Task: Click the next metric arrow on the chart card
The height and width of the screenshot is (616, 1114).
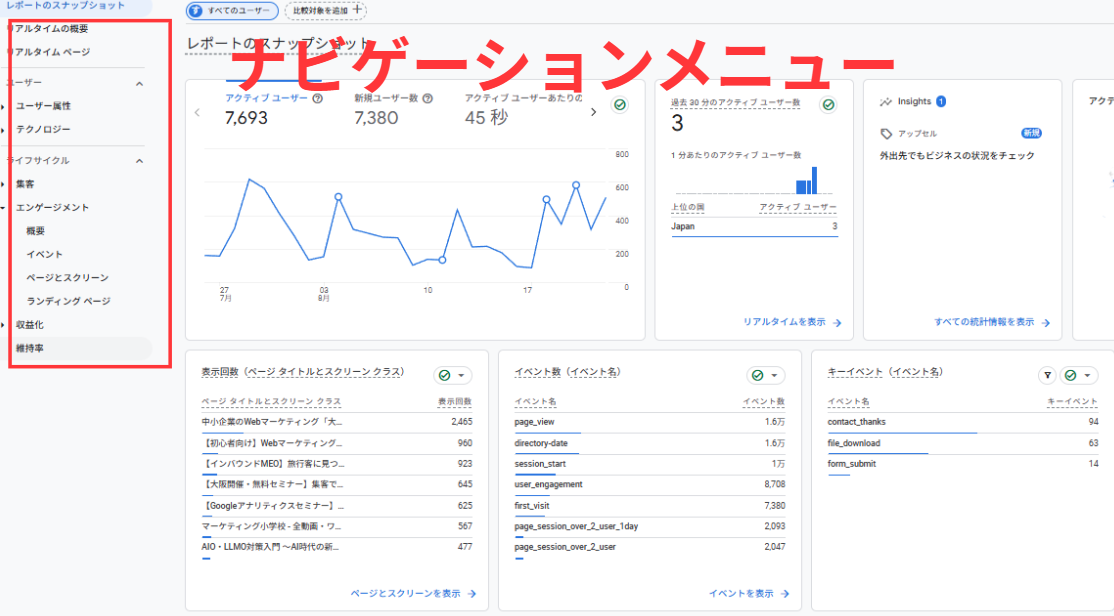Action: click(x=593, y=112)
